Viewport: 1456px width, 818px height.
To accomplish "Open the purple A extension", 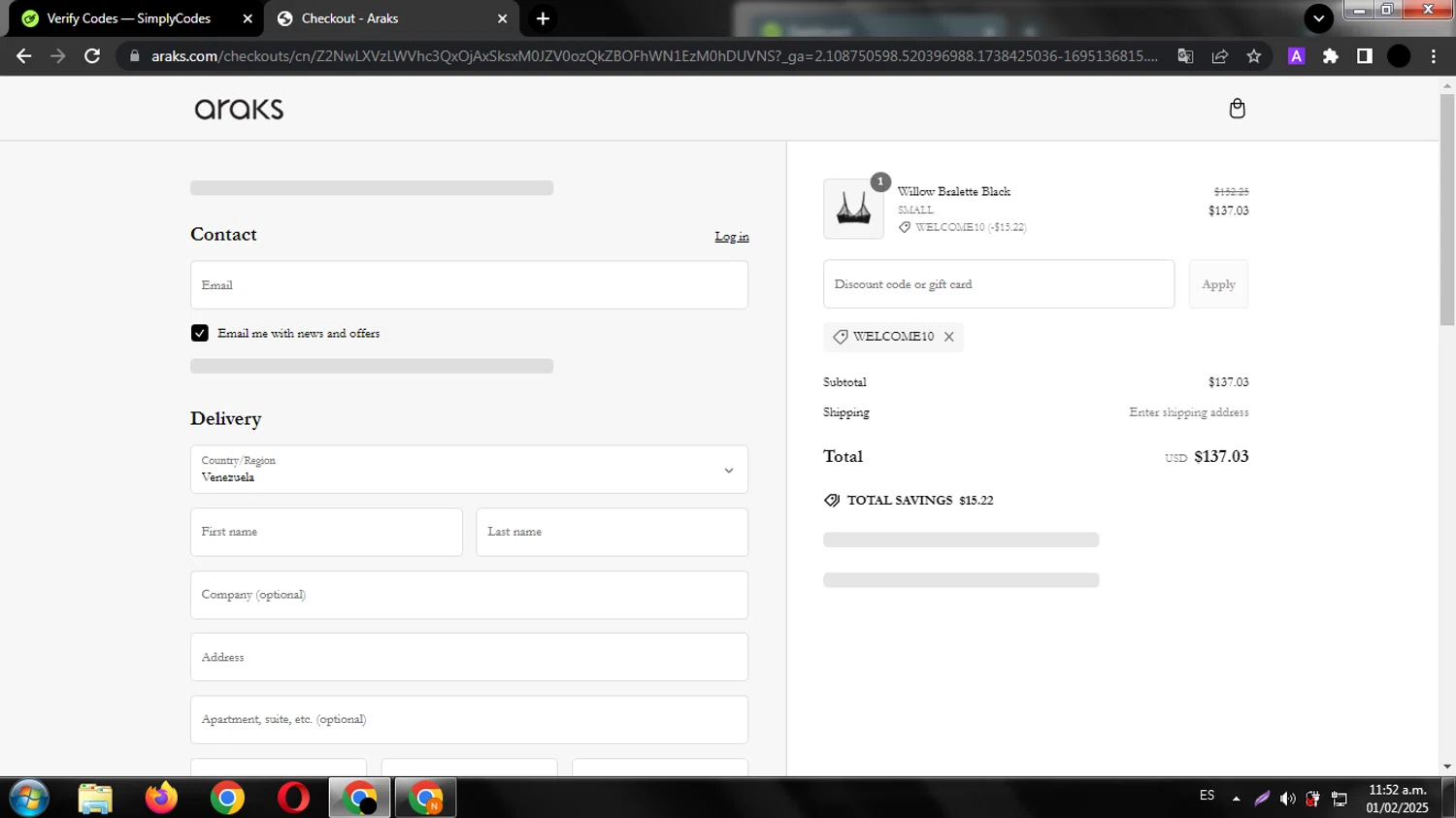I will [x=1296, y=56].
